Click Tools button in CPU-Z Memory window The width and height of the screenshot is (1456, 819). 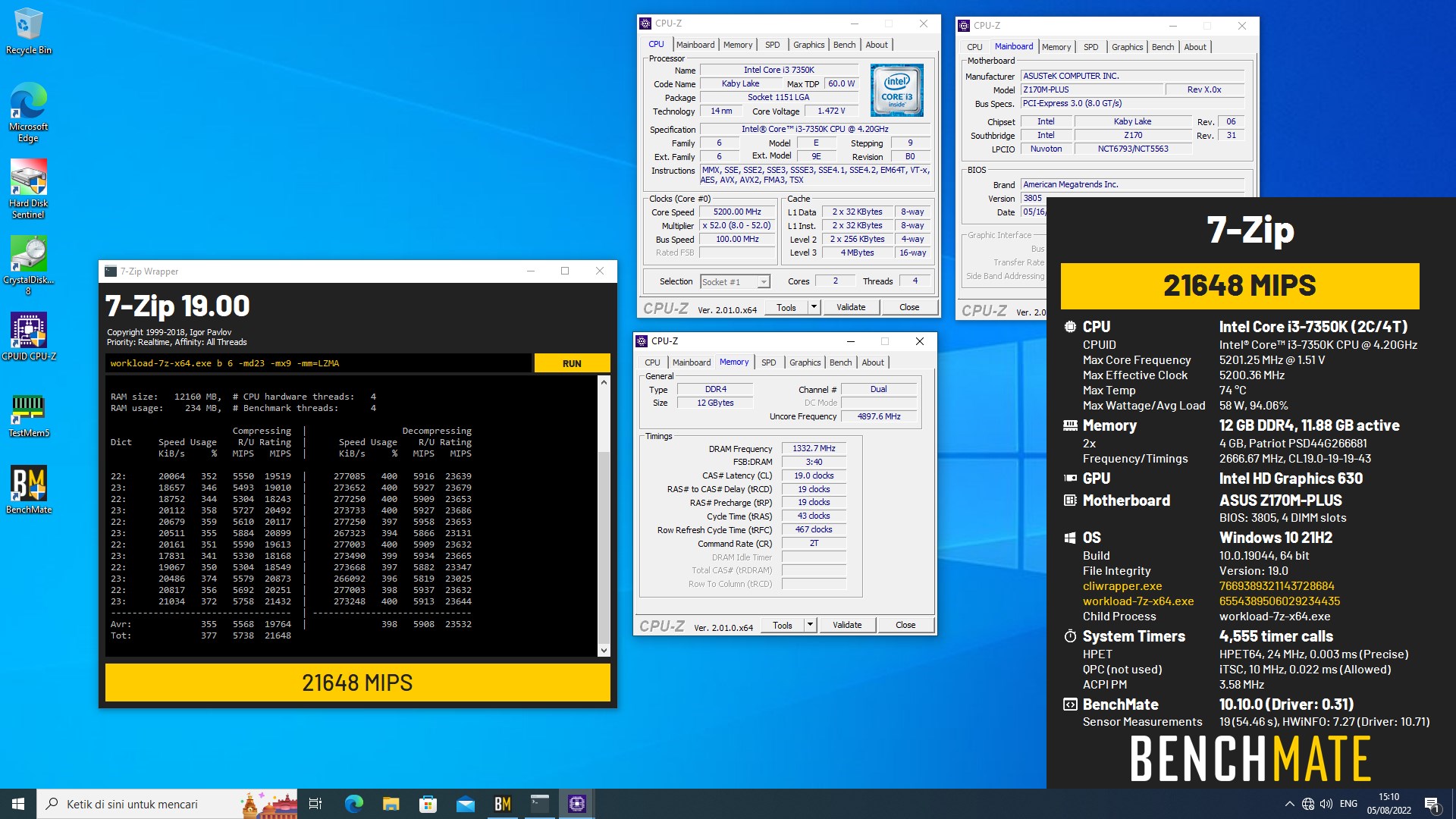(783, 625)
